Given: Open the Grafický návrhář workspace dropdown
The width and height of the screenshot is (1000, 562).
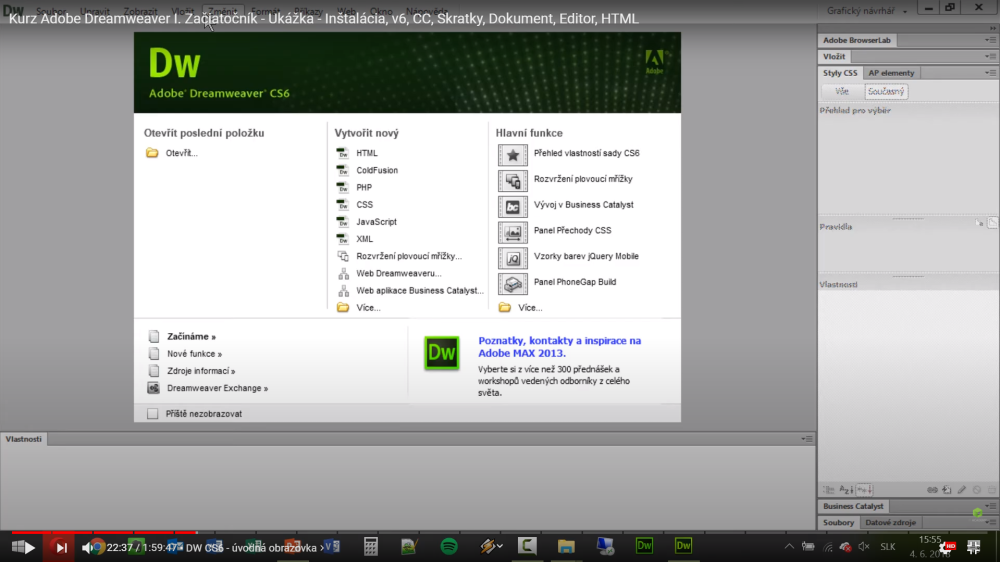Looking at the screenshot, I should pyautogui.click(x=867, y=11).
